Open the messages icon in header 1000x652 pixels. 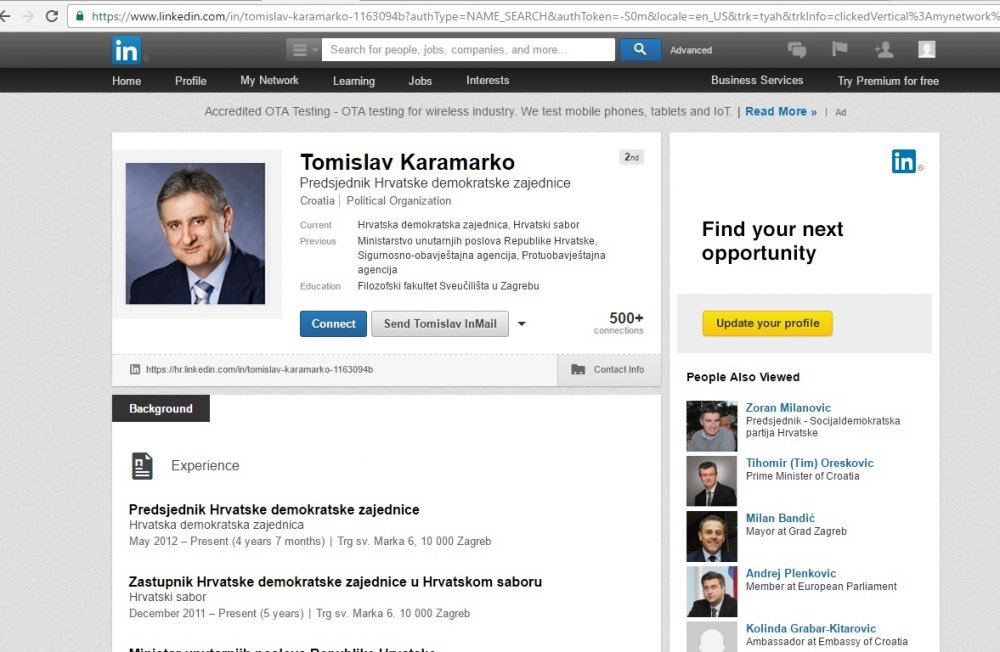[797, 49]
